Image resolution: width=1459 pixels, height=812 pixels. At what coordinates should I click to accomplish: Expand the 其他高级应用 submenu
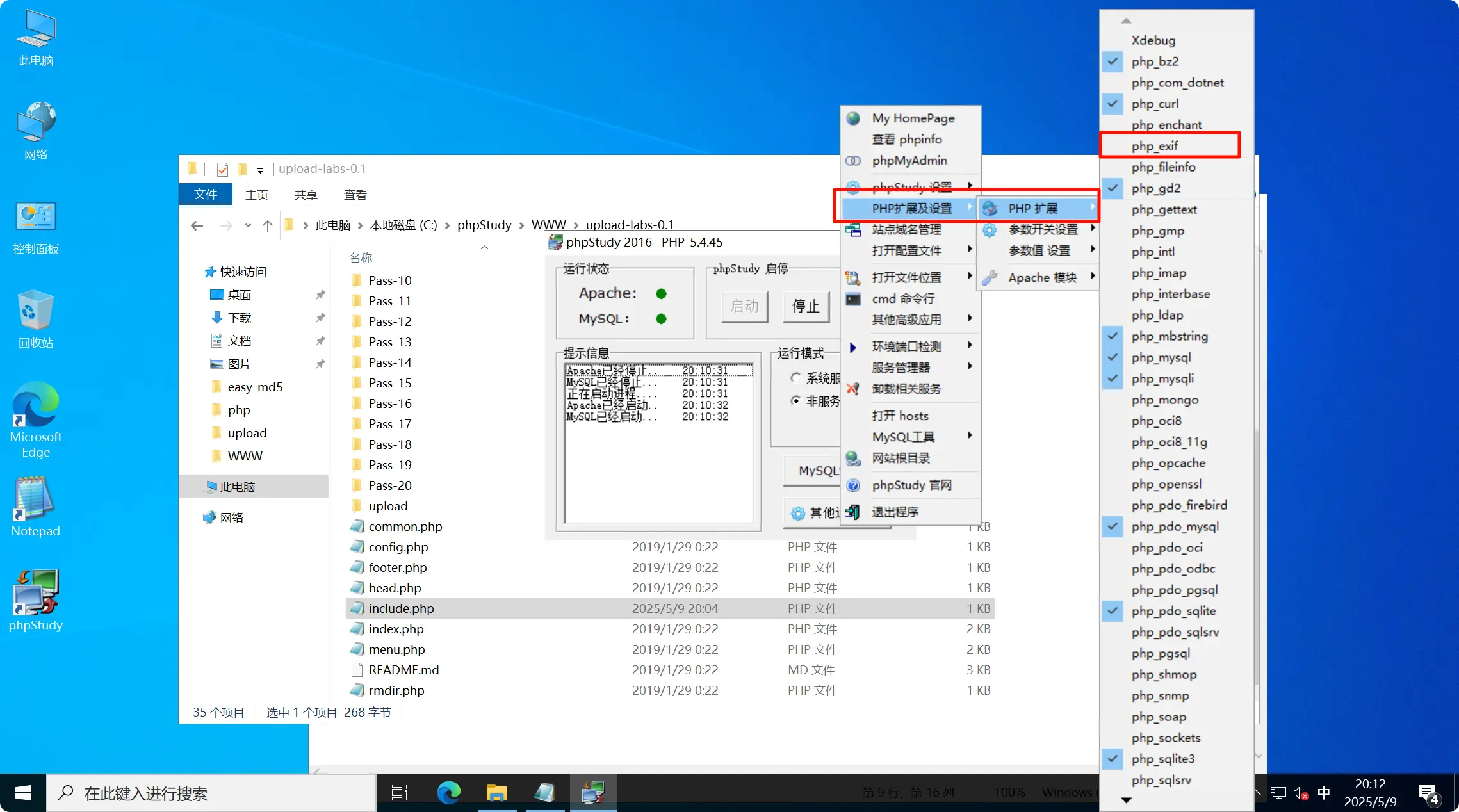point(910,320)
